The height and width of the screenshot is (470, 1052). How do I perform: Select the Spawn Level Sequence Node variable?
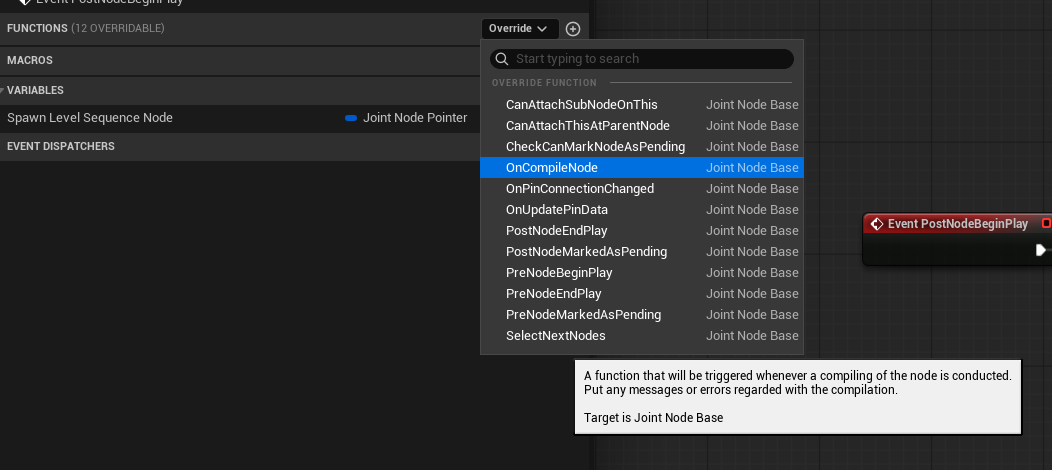90,118
